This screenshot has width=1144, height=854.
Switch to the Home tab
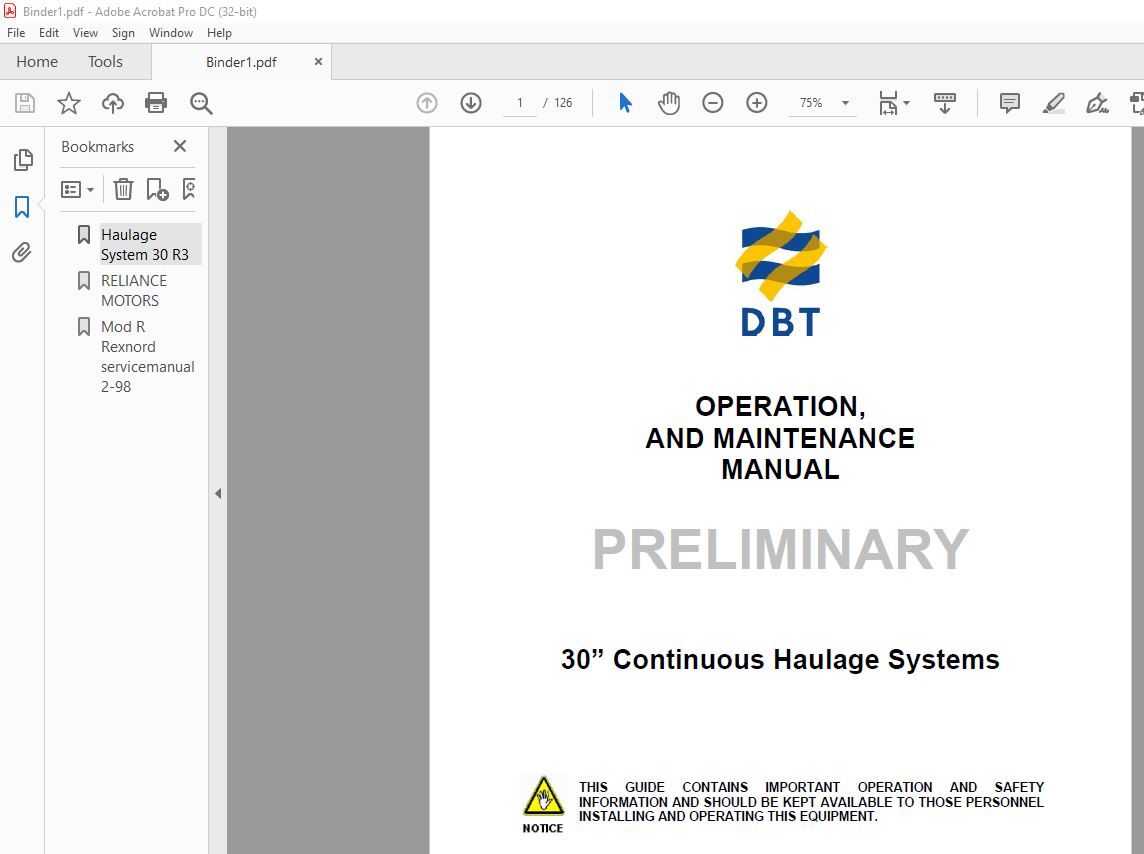coord(37,62)
